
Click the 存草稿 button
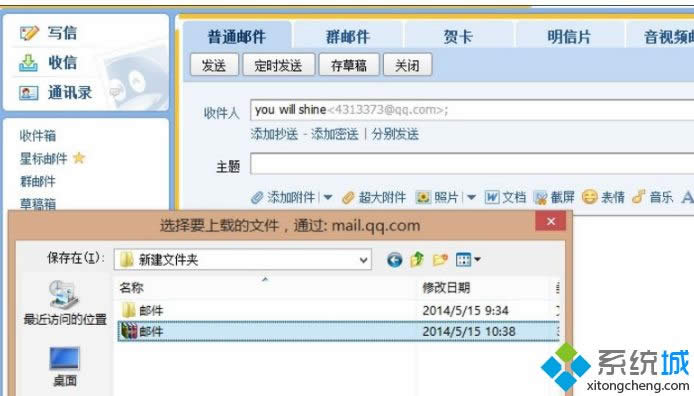tap(349, 65)
